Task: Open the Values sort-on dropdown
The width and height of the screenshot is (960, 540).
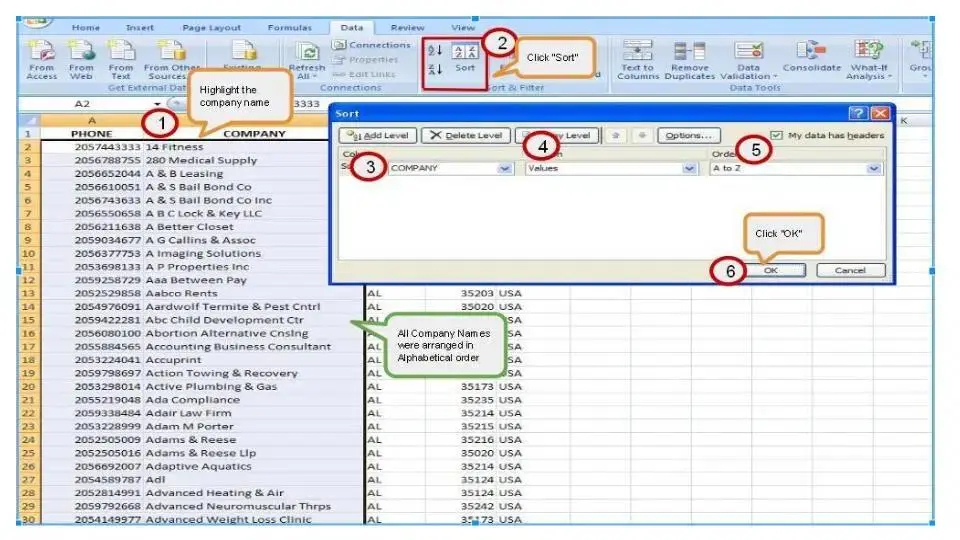Action: tap(688, 169)
